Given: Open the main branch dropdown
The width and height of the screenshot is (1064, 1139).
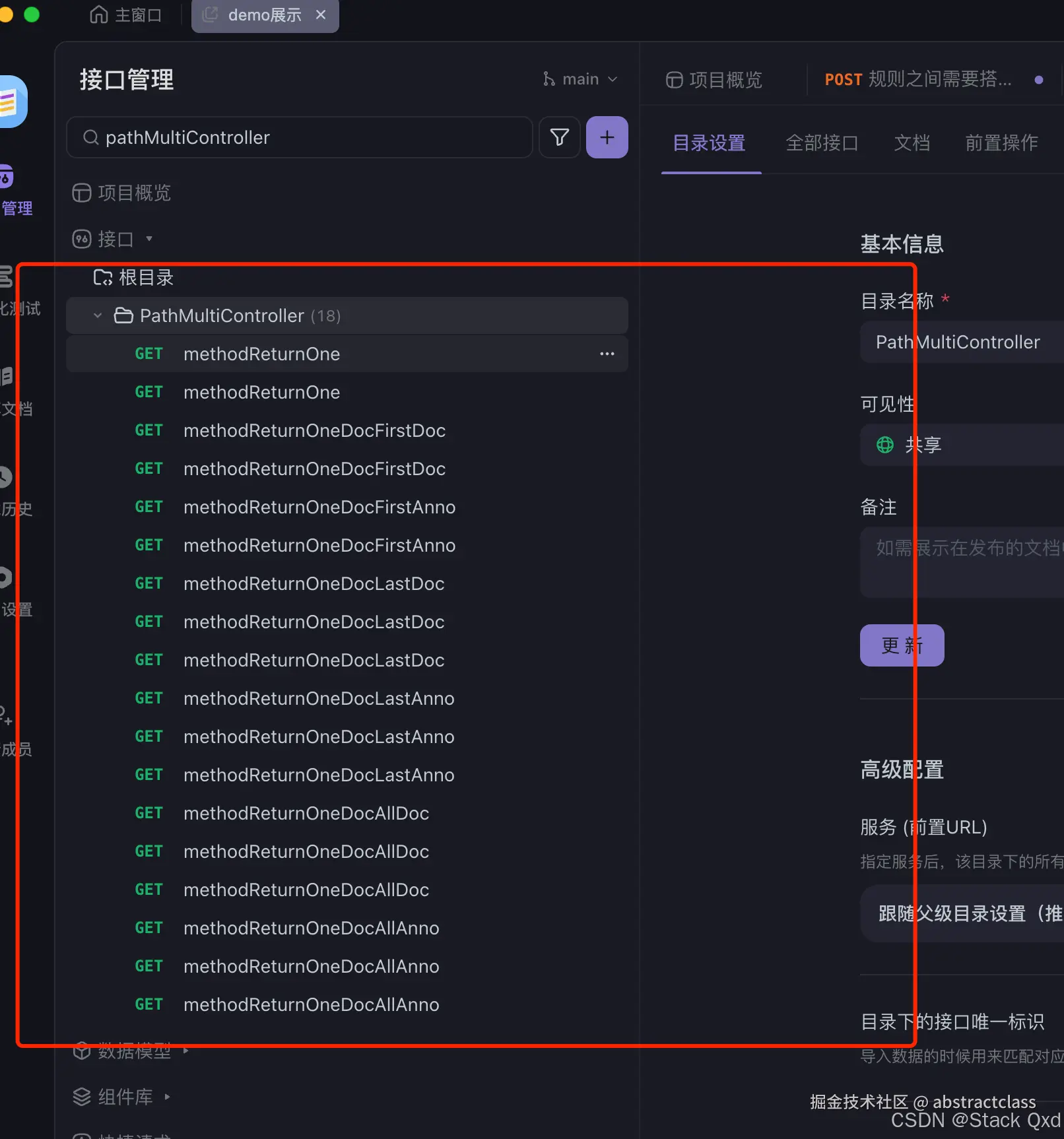Looking at the screenshot, I should click(x=580, y=79).
